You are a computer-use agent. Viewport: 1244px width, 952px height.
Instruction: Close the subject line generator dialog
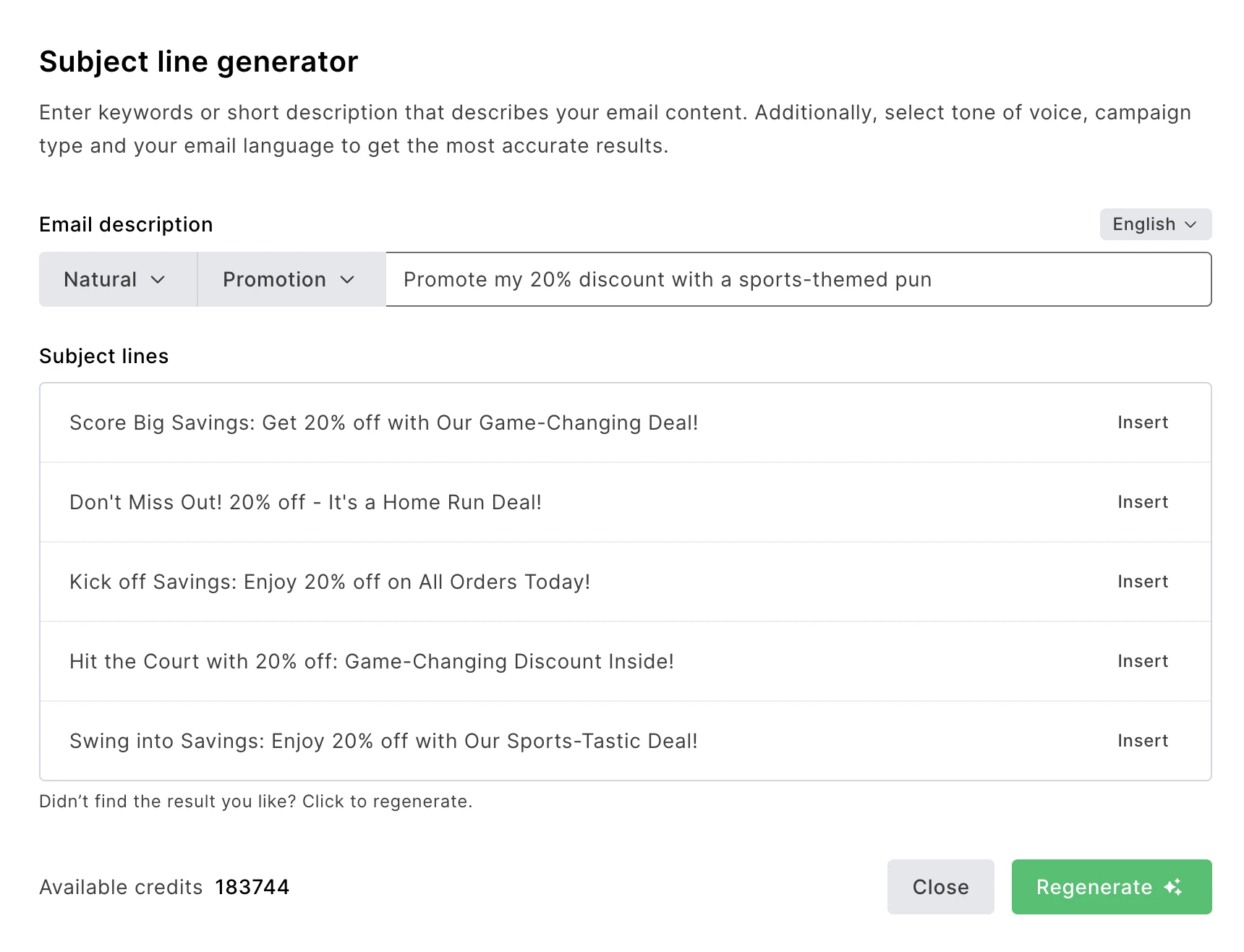click(x=940, y=887)
